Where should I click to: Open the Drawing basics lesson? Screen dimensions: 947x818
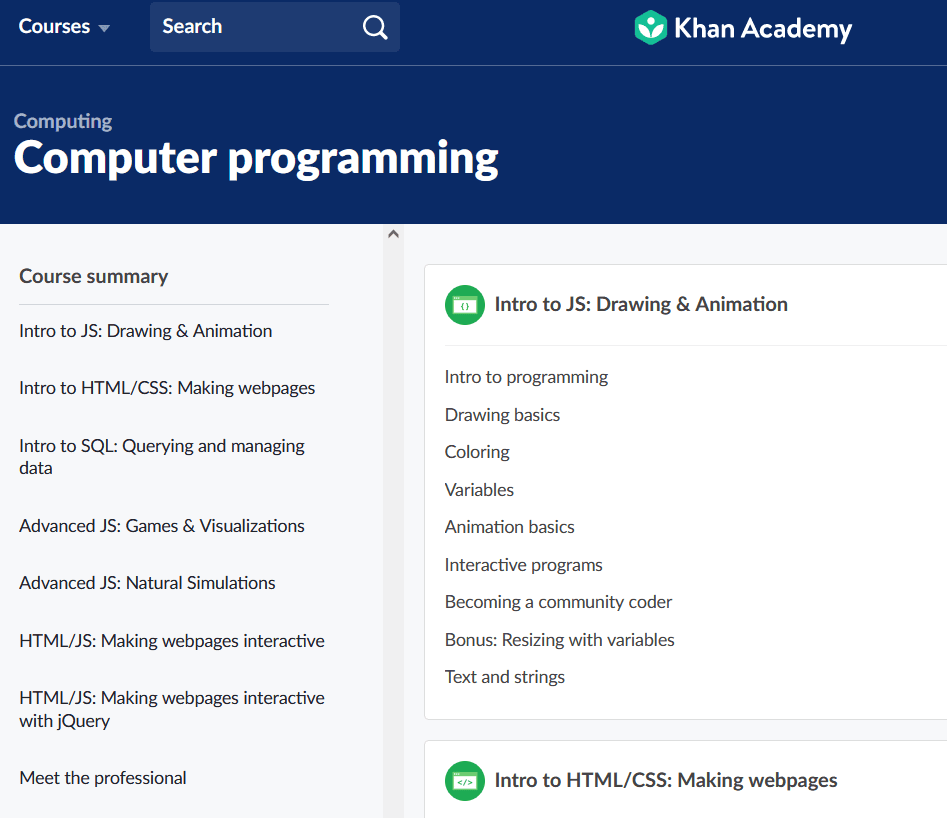(x=502, y=415)
